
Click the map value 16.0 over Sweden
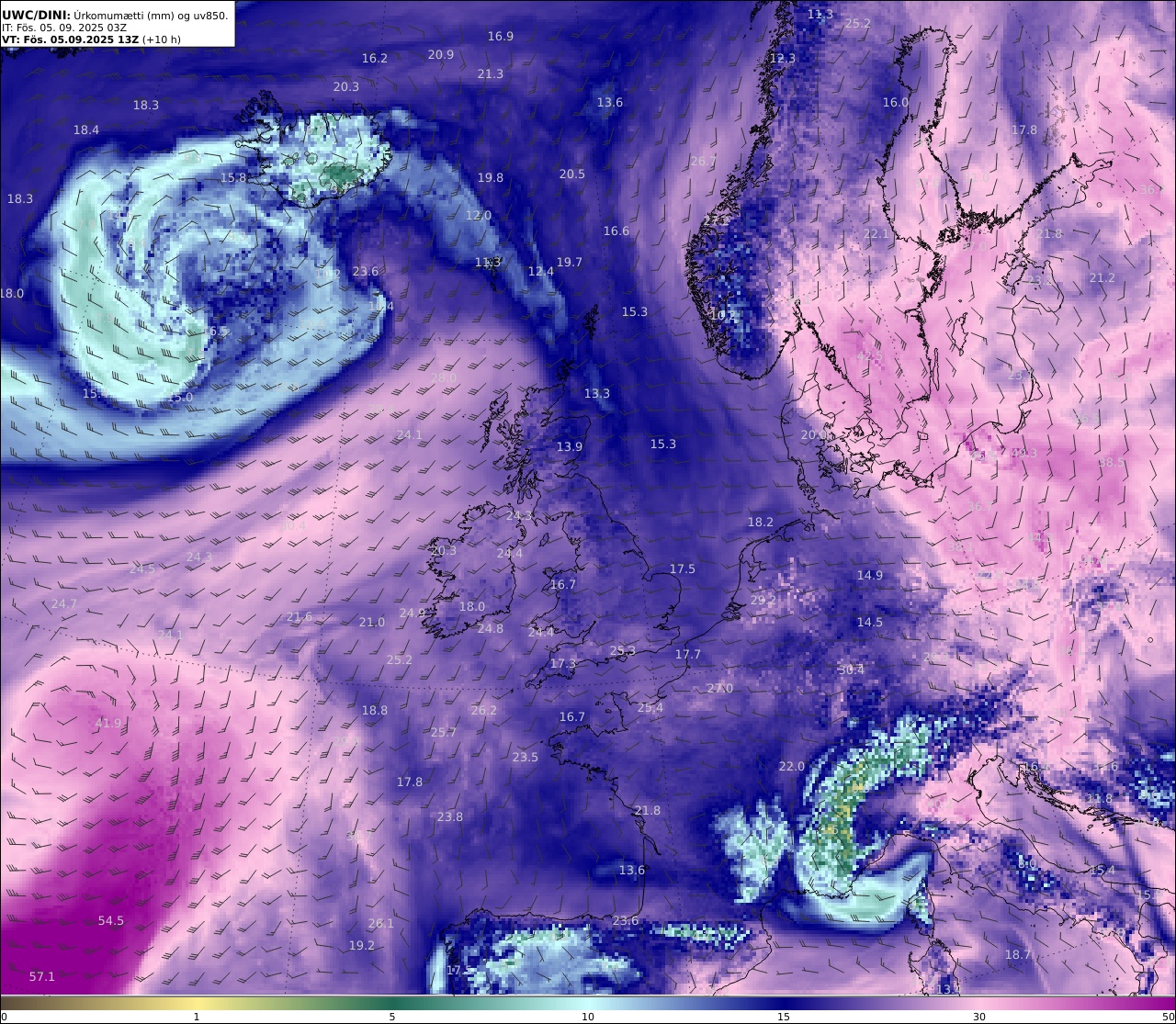point(896,103)
